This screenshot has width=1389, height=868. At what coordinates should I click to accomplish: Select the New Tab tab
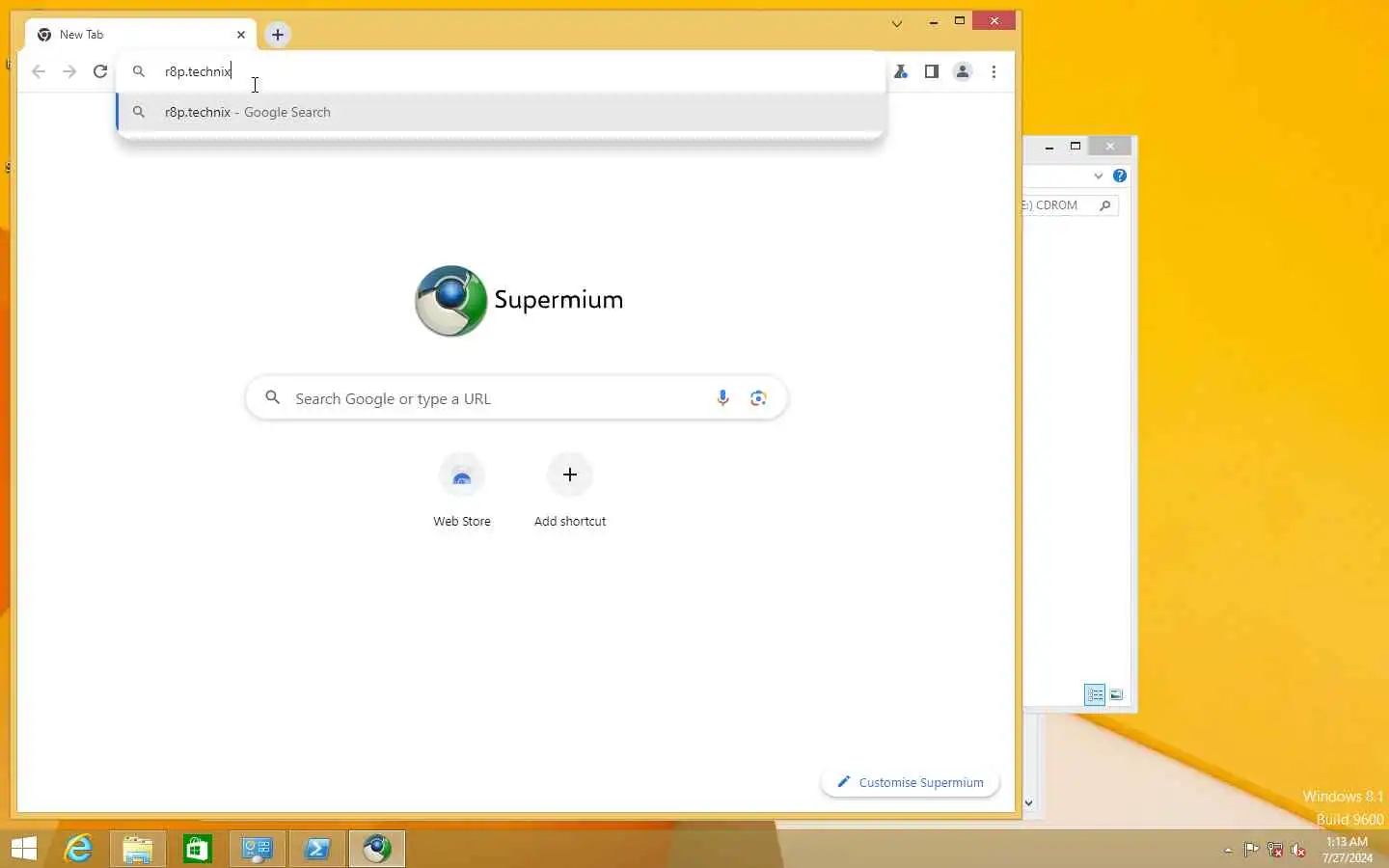pos(141,35)
